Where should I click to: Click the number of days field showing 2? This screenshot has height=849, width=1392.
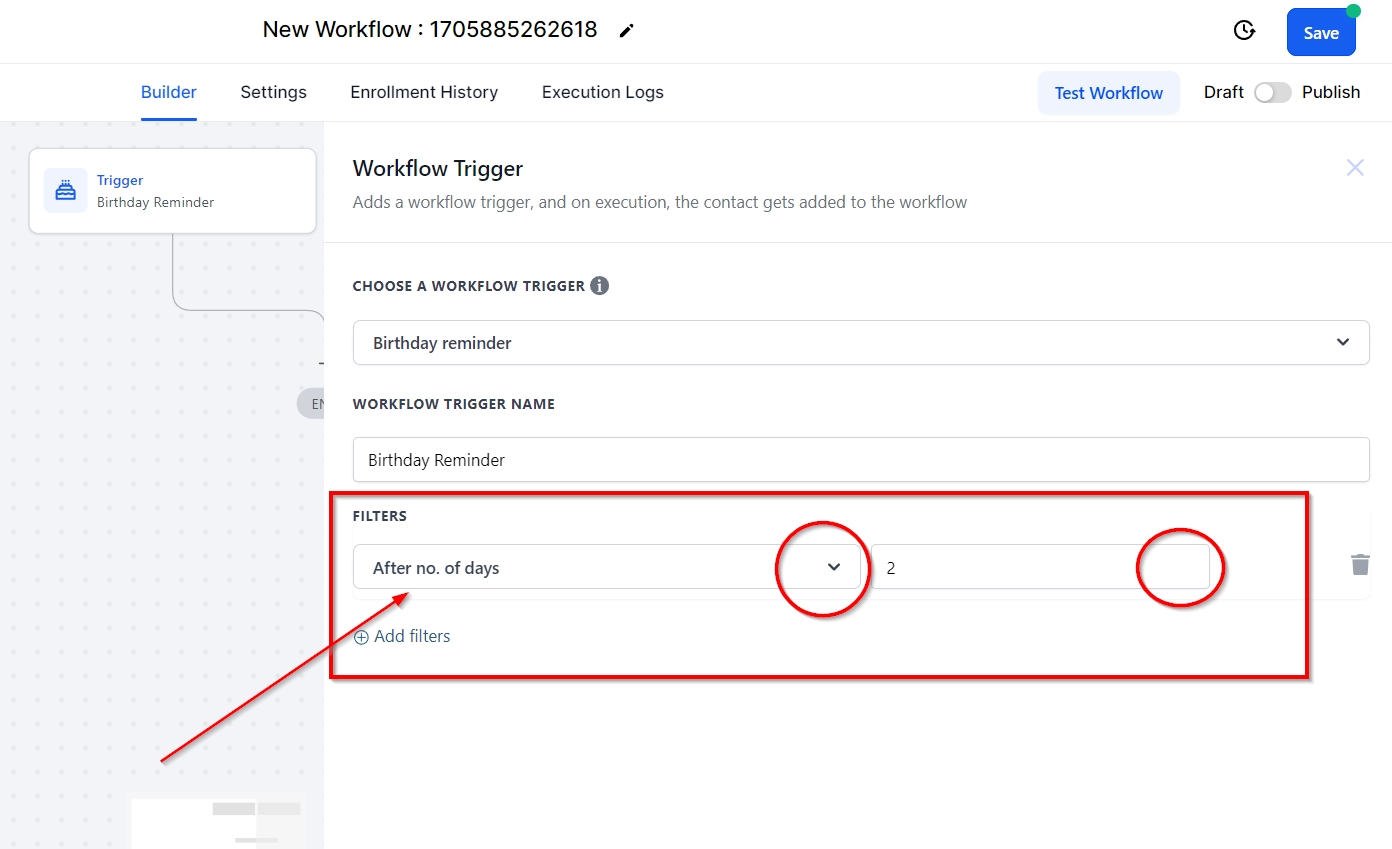tap(1040, 568)
